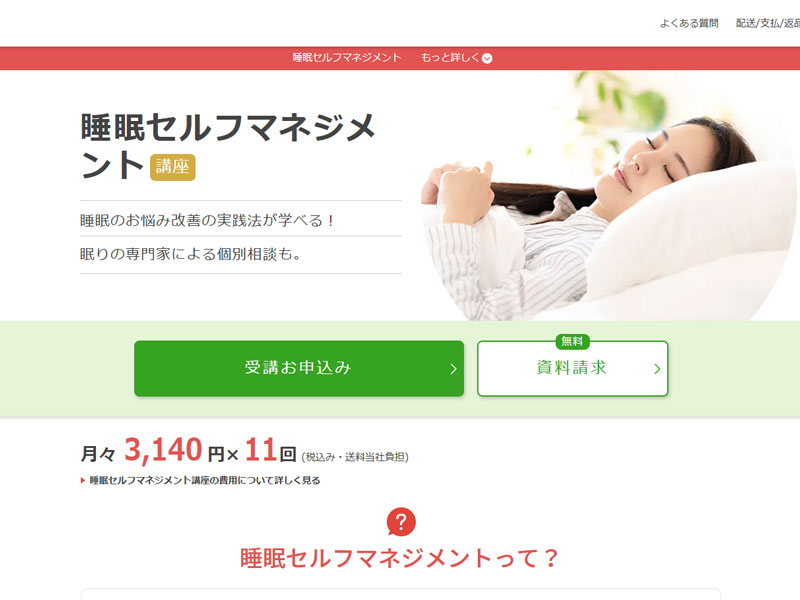Click the large 睡眠セルフマネジメント course title
Screen dimensions: 800x600
click(228, 146)
